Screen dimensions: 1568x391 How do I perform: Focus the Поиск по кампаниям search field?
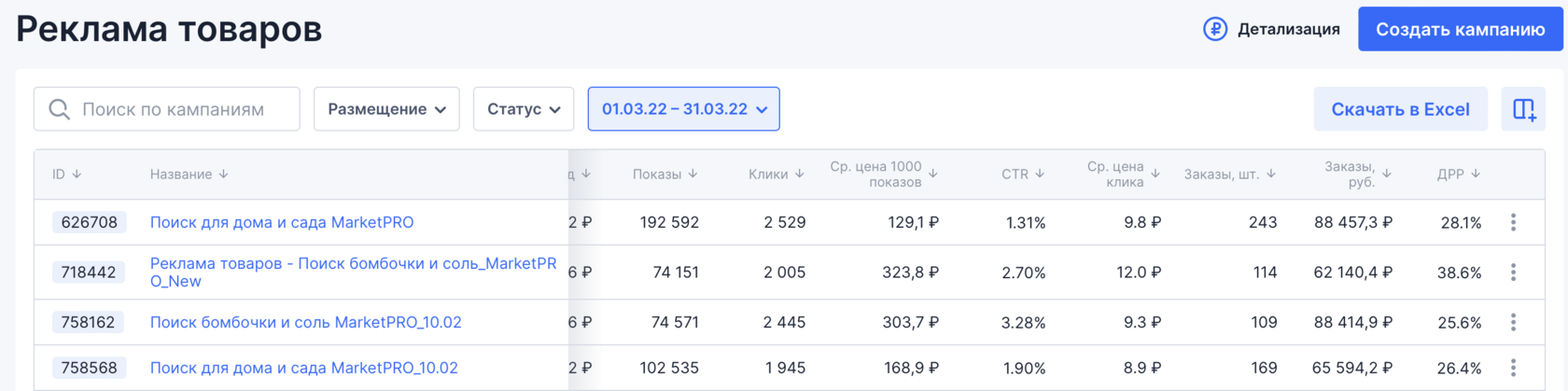coord(182,109)
